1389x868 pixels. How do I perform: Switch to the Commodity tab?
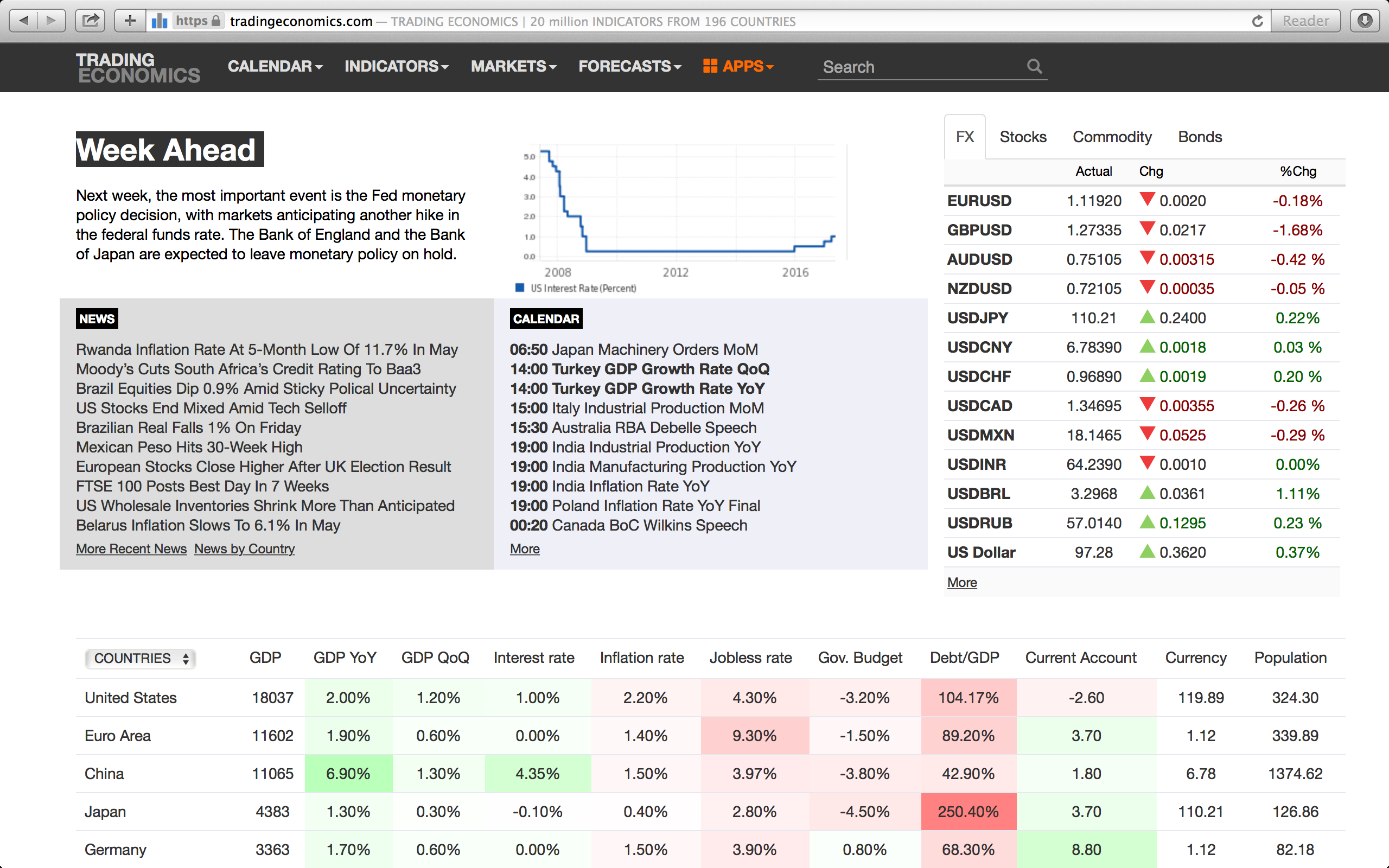(x=1112, y=137)
